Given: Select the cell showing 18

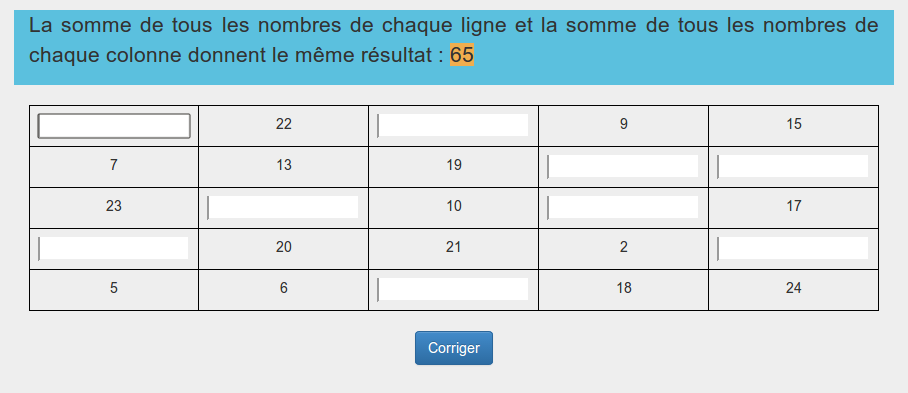Looking at the screenshot, I should click(x=624, y=289).
